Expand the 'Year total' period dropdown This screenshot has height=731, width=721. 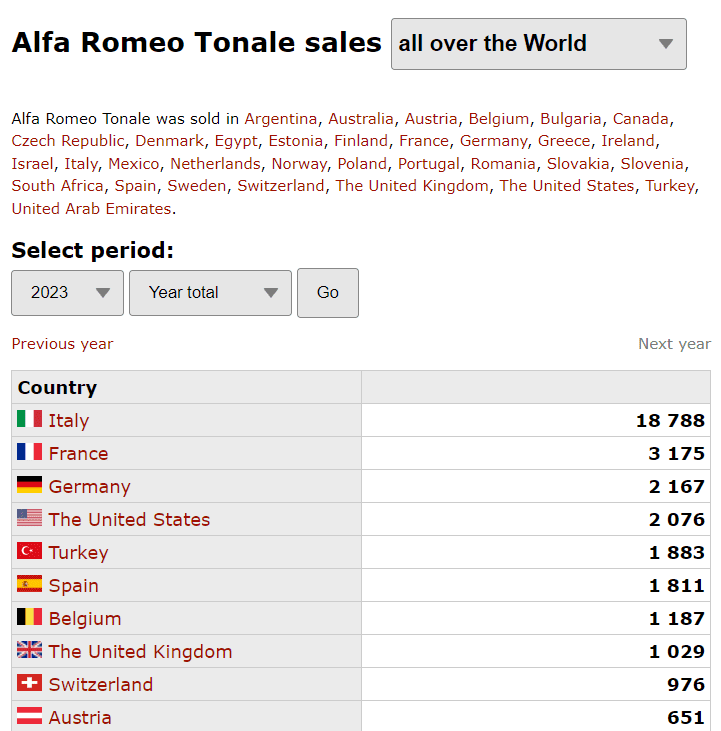click(210, 293)
